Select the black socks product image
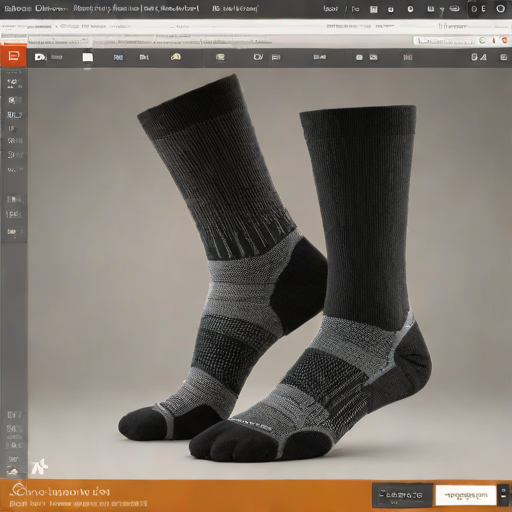This screenshot has width=512, height=512. (275, 268)
